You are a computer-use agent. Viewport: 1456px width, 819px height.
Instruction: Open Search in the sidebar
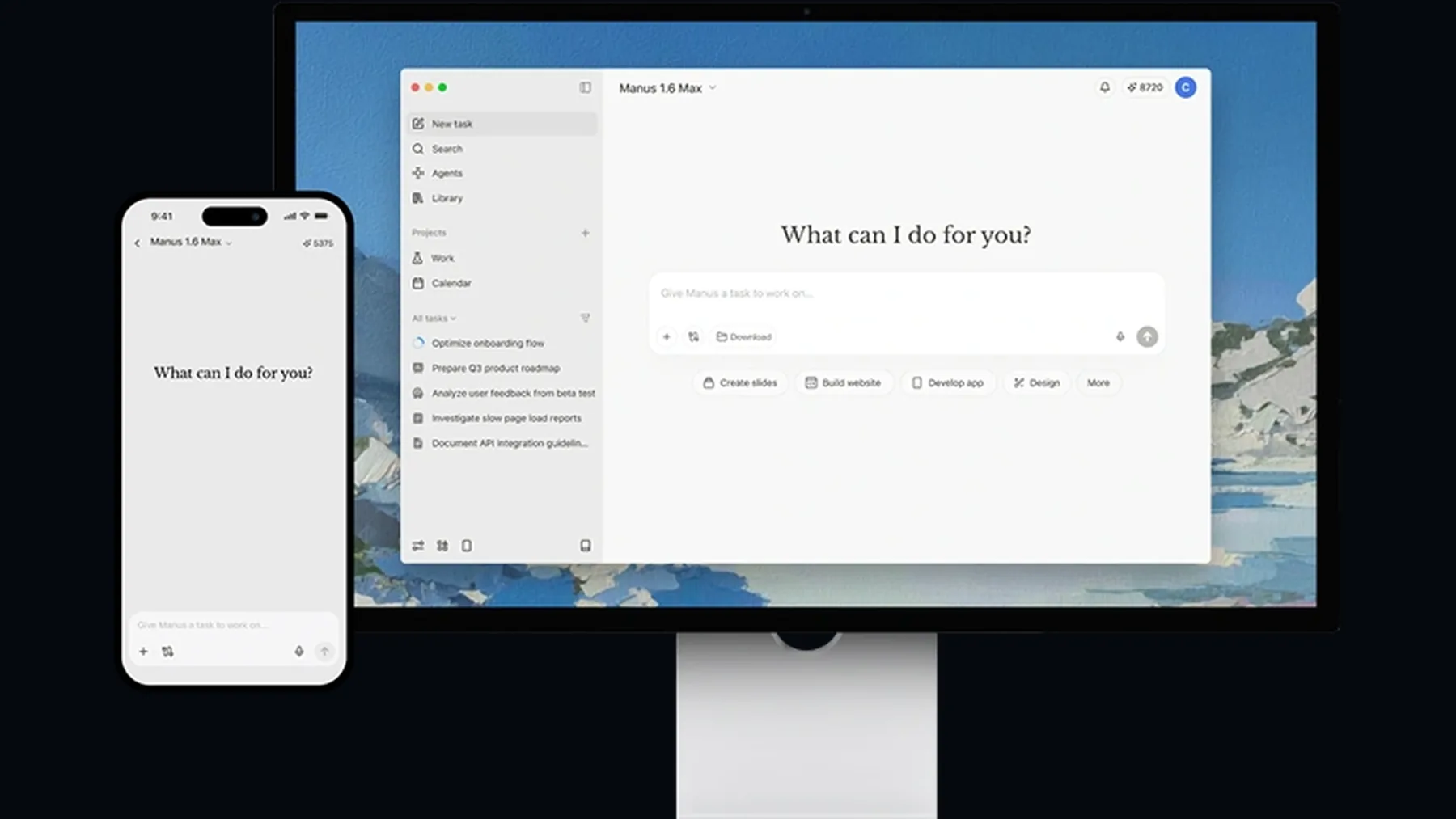click(x=502, y=149)
